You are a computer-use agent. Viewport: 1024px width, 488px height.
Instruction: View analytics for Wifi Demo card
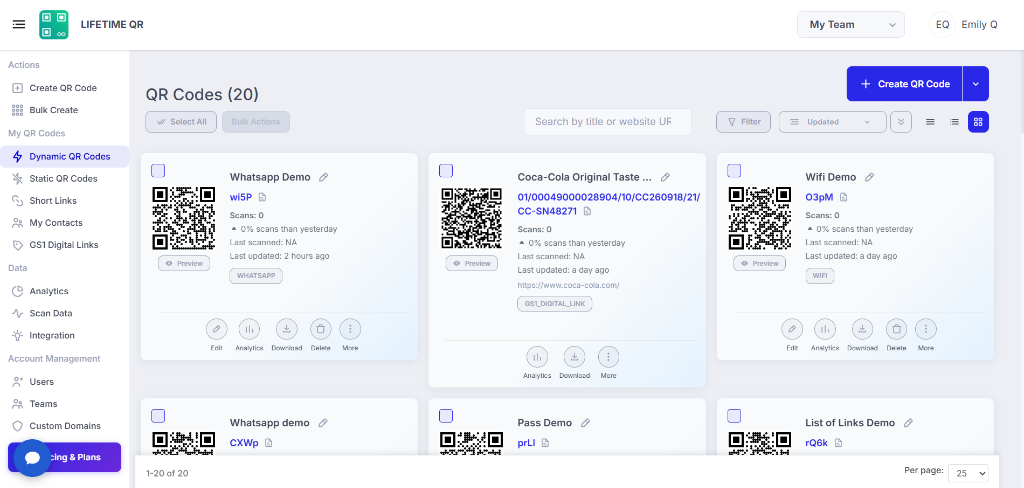[x=825, y=329]
